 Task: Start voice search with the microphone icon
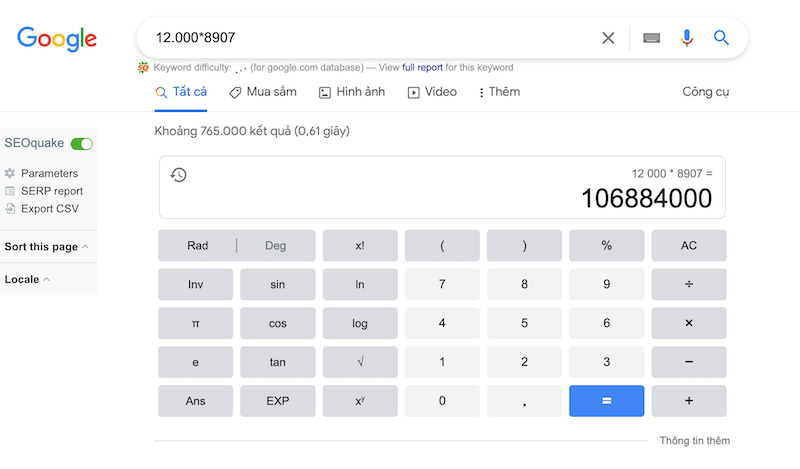(687, 38)
